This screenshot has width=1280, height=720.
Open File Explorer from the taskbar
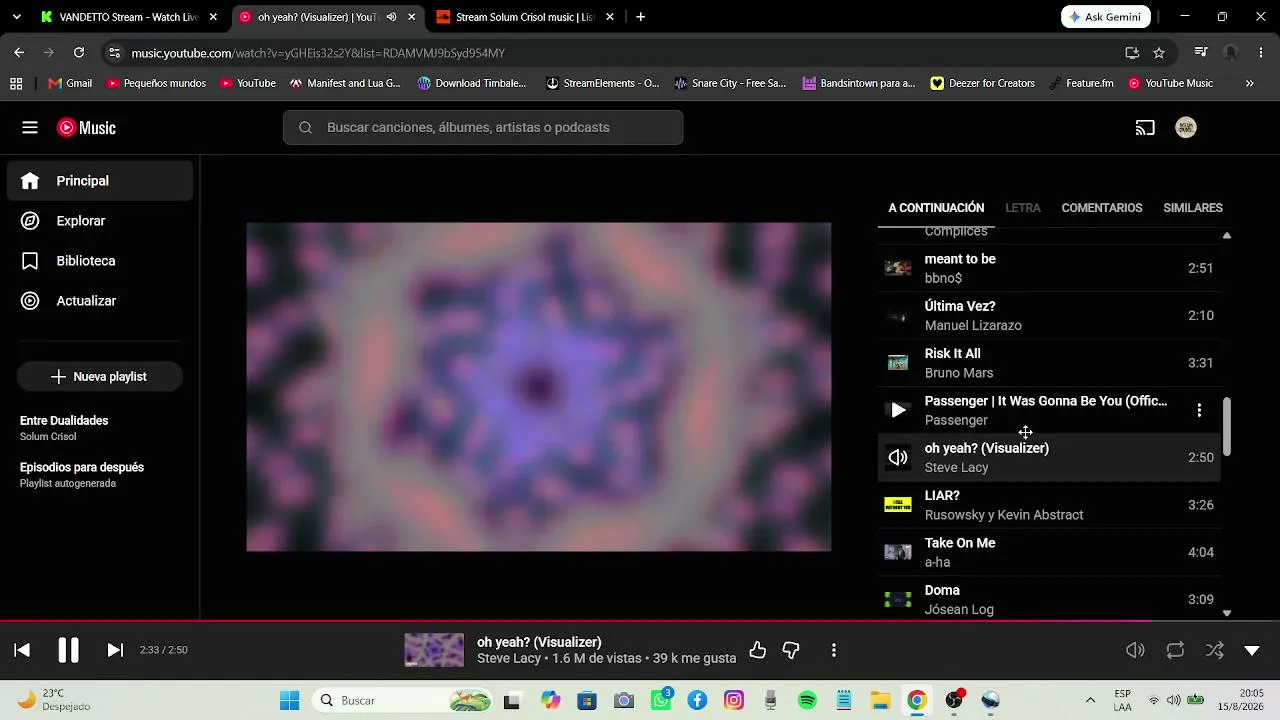click(880, 700)
